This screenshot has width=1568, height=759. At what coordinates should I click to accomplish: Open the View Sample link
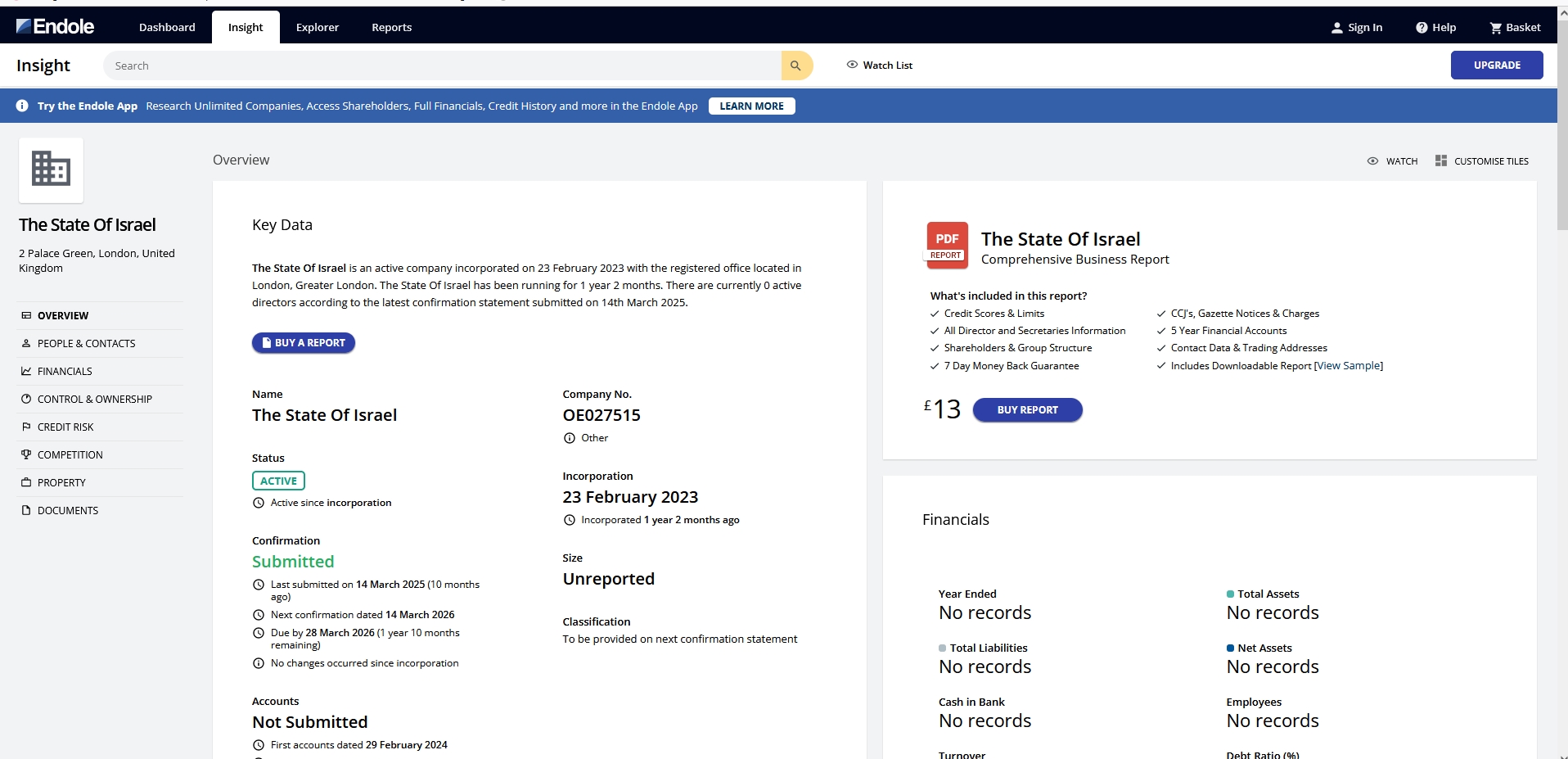pos(1349,366)
